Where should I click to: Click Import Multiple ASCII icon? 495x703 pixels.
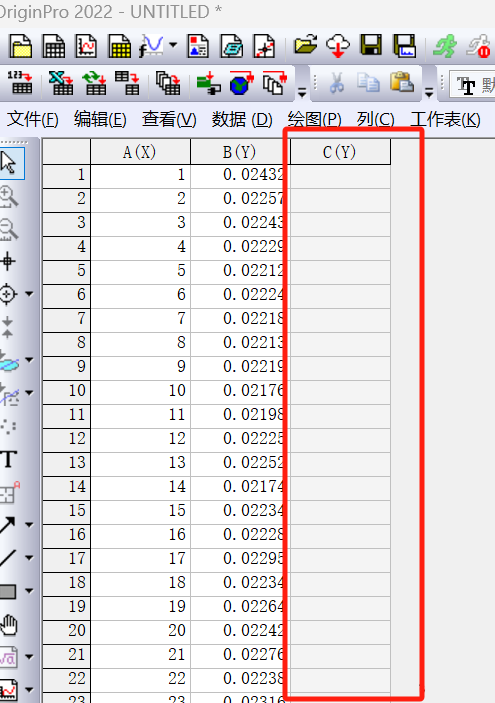point(127,82)
